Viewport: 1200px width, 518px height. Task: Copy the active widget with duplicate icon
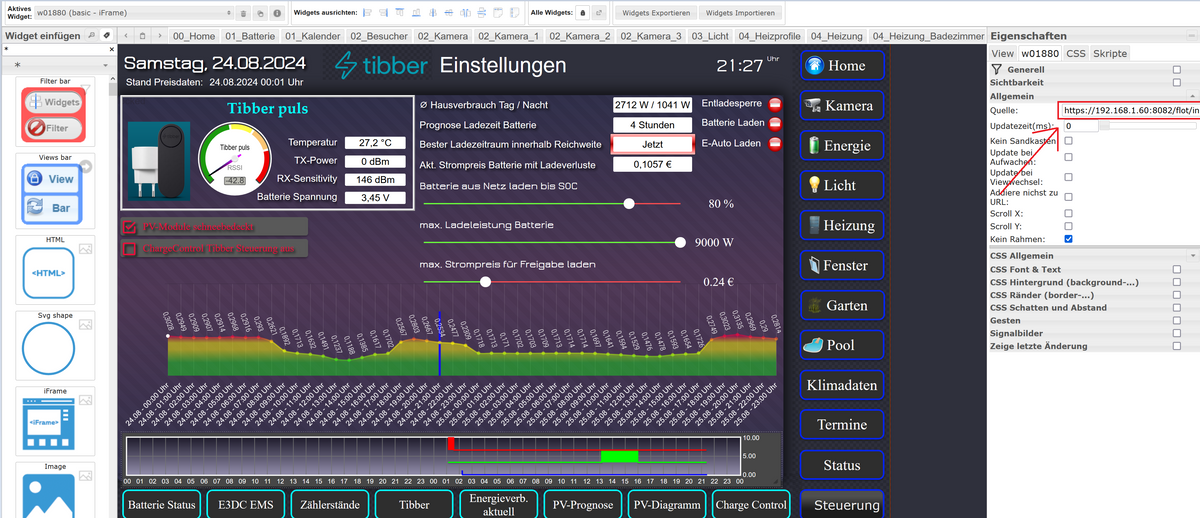[260, 13]
